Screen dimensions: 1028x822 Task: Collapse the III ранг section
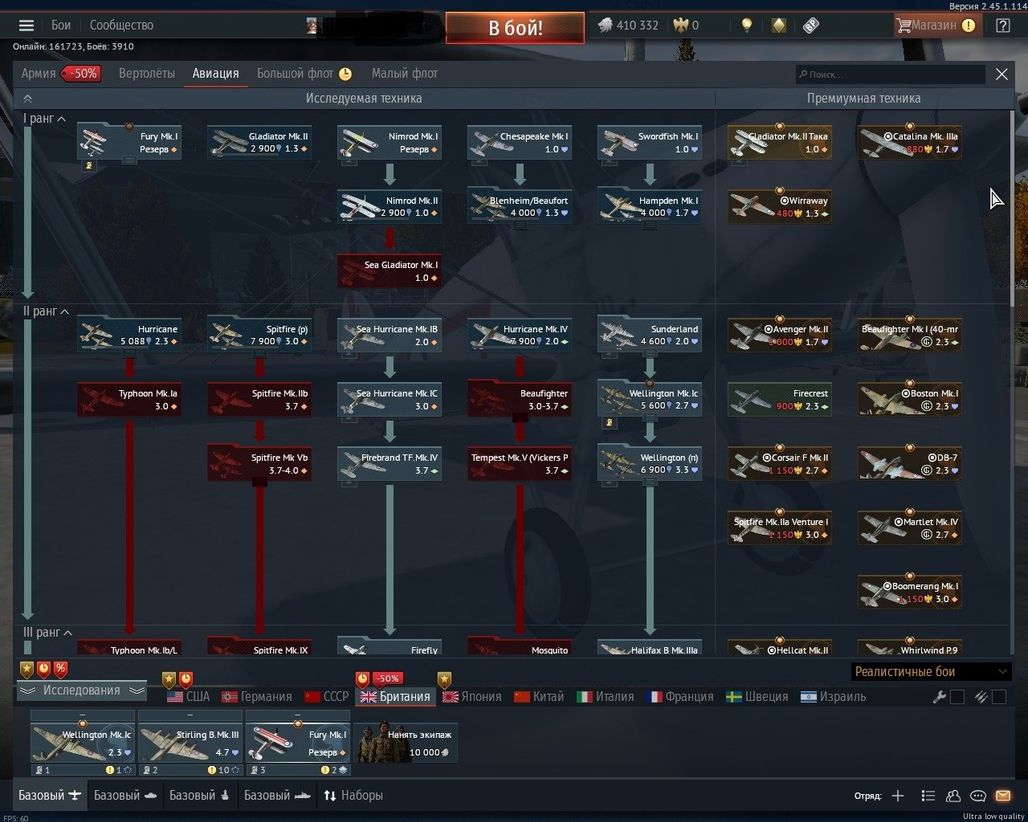tap(47, 633)
